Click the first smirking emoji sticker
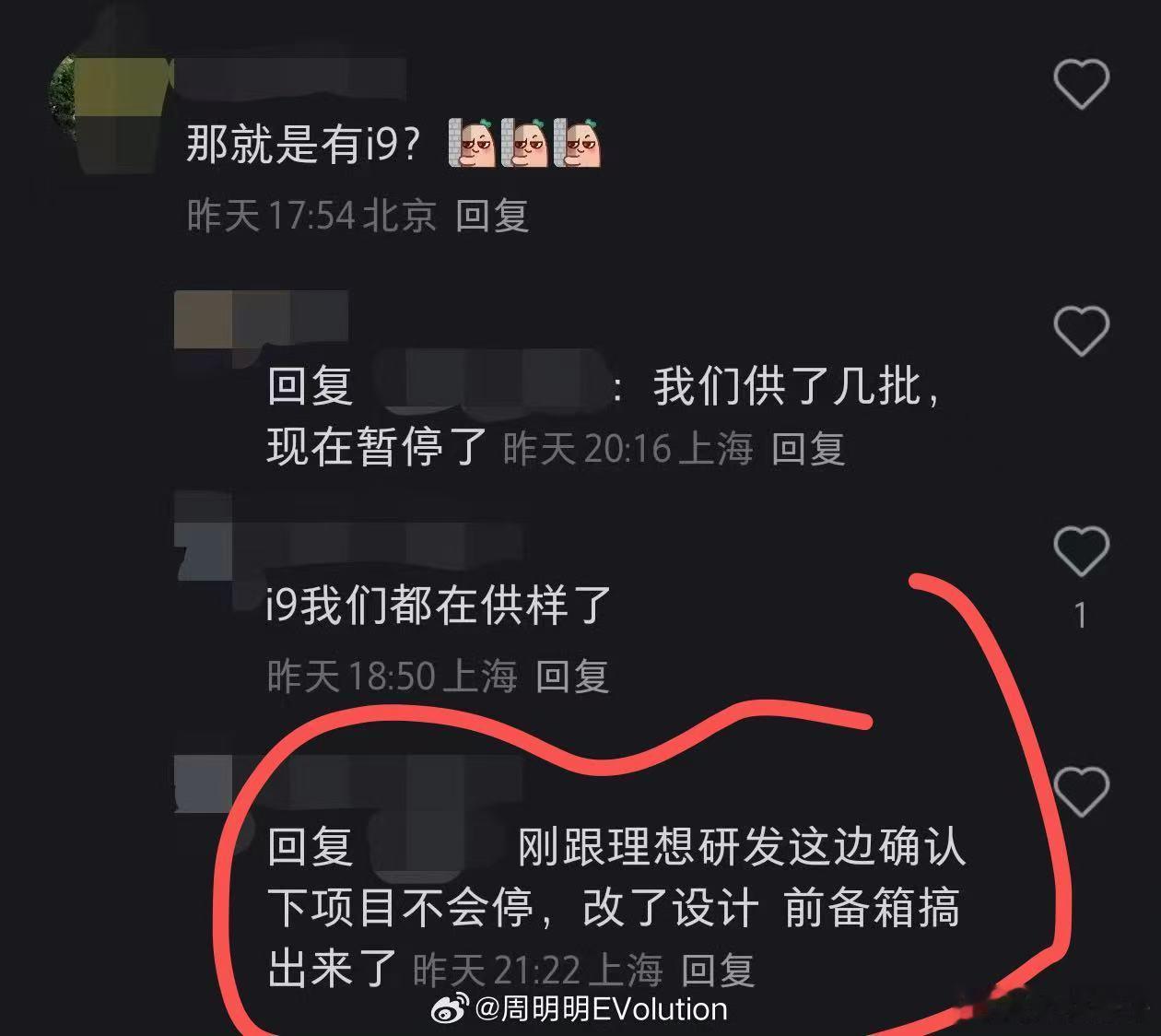The image size is (1161, 1036). pos(472,143)
